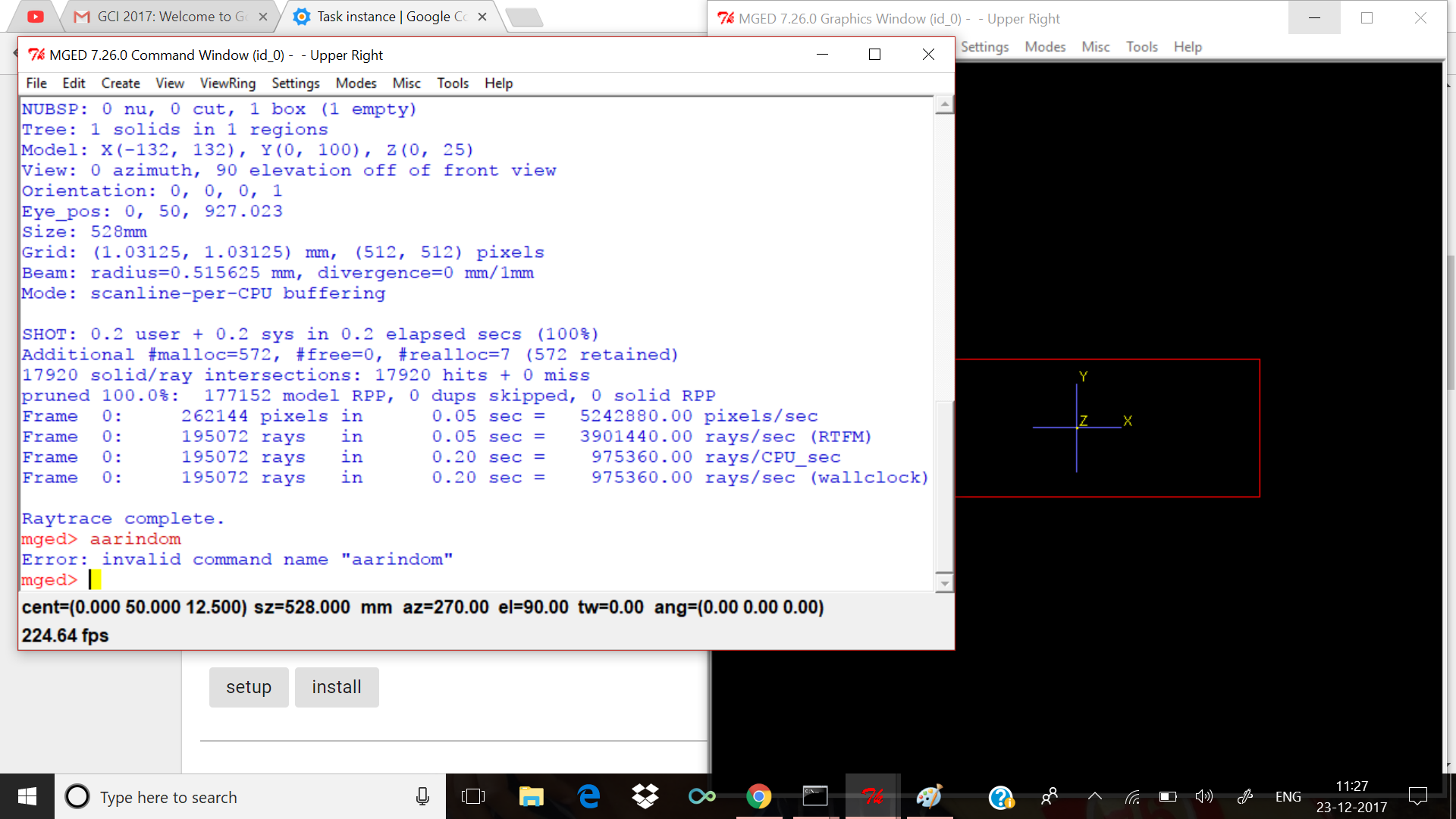The image size is (1456, 819).
Task: Click the Y axis label in graphics view
Action: point(1083,377)
